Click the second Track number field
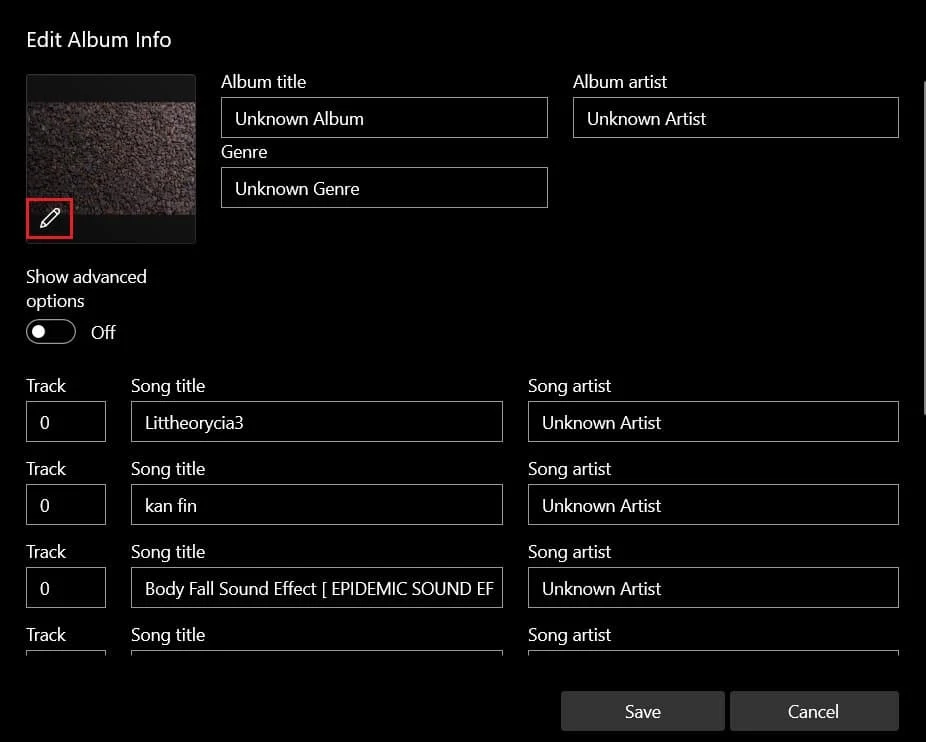926x742 pixels. tap(65, 505)
